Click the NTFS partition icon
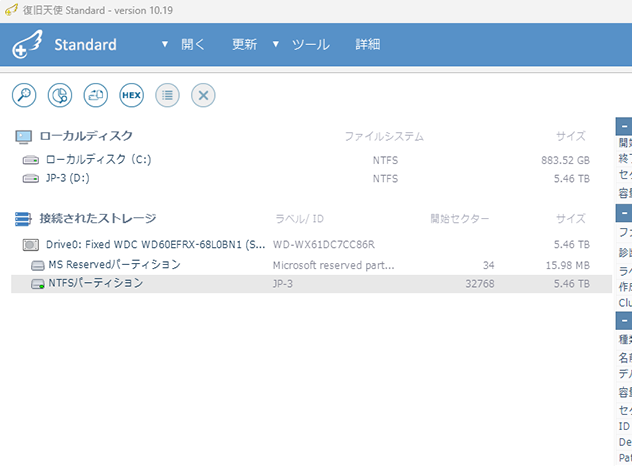Viewport: 632px width, 466px height. pyautogui.click(x=38, y=284)
